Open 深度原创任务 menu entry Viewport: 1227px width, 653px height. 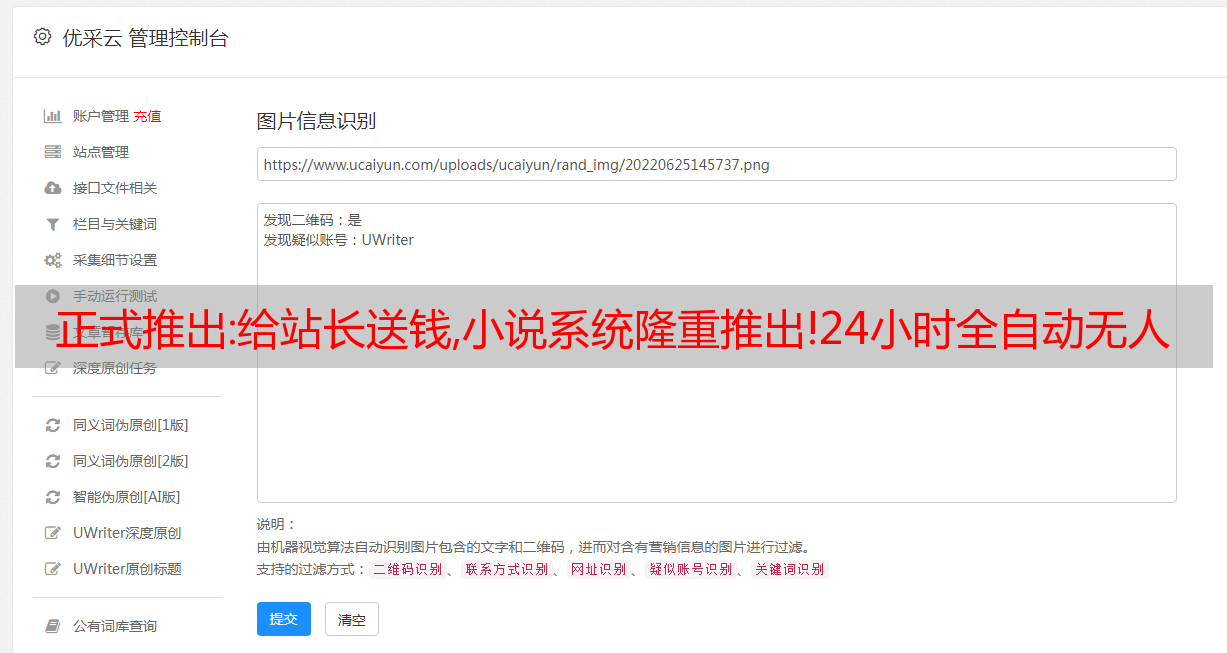(x=114, y=368)
